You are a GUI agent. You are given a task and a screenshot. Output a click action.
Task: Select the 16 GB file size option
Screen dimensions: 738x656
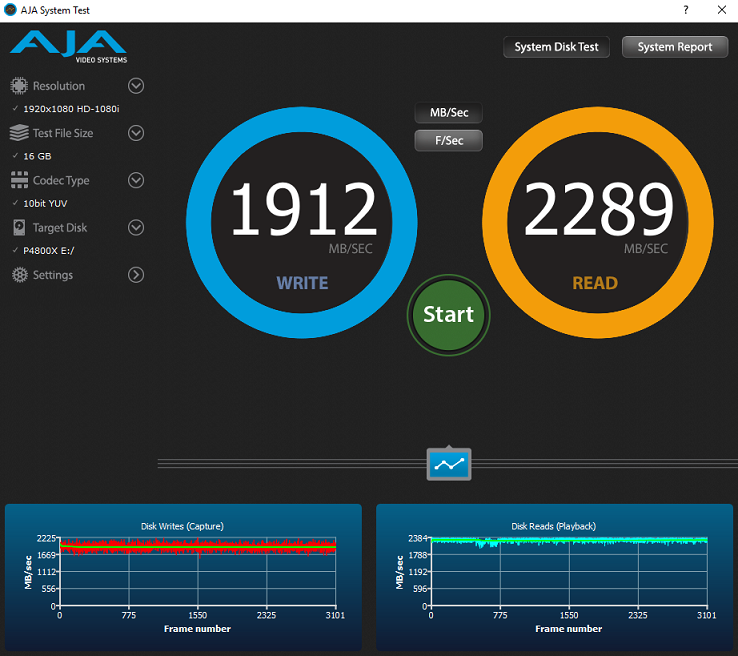(37, 156)
